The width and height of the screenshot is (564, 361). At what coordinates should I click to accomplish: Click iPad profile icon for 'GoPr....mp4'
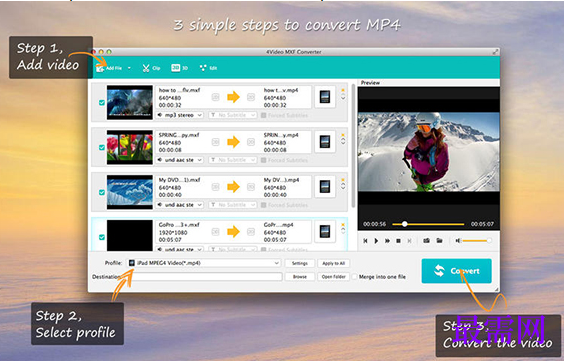click(x=325, y=231)
